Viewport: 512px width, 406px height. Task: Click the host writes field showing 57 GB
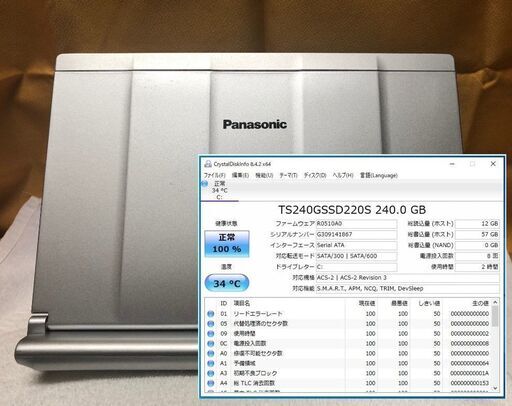click(477, 235)
